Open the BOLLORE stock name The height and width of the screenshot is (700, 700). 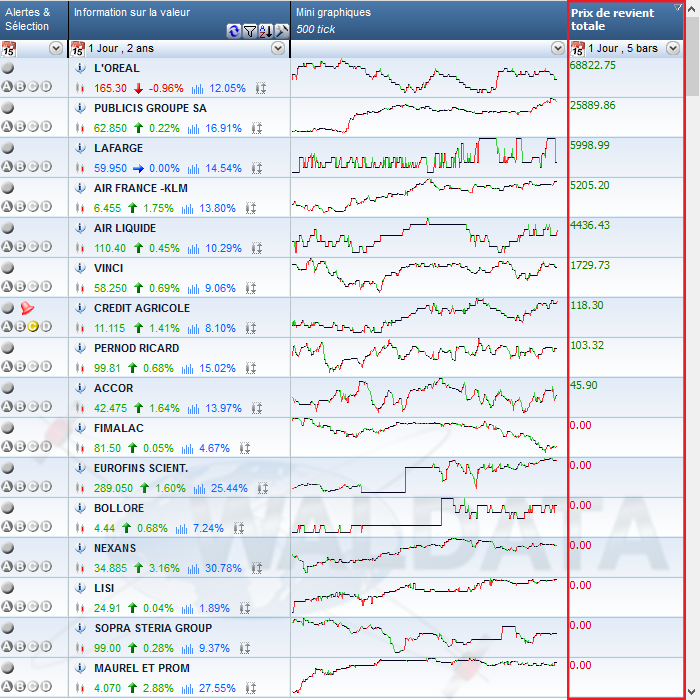tap(119, 508)
